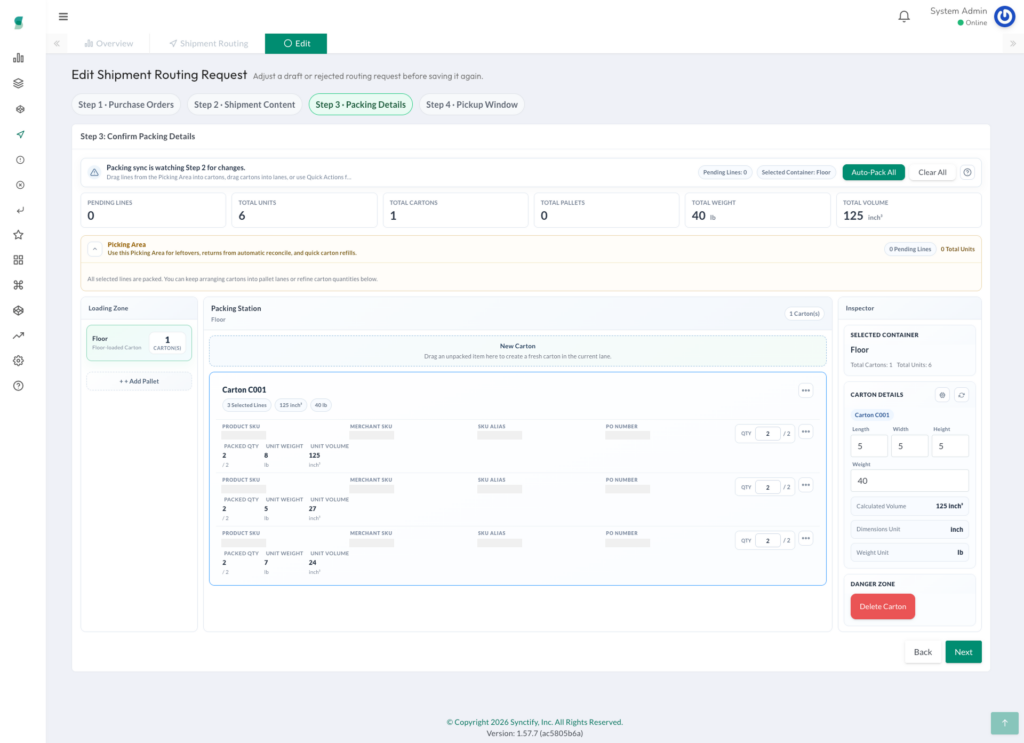Screen dimensions: 1024x743
Task: Open the circled x sidebar icon
Action: point(20,185)
